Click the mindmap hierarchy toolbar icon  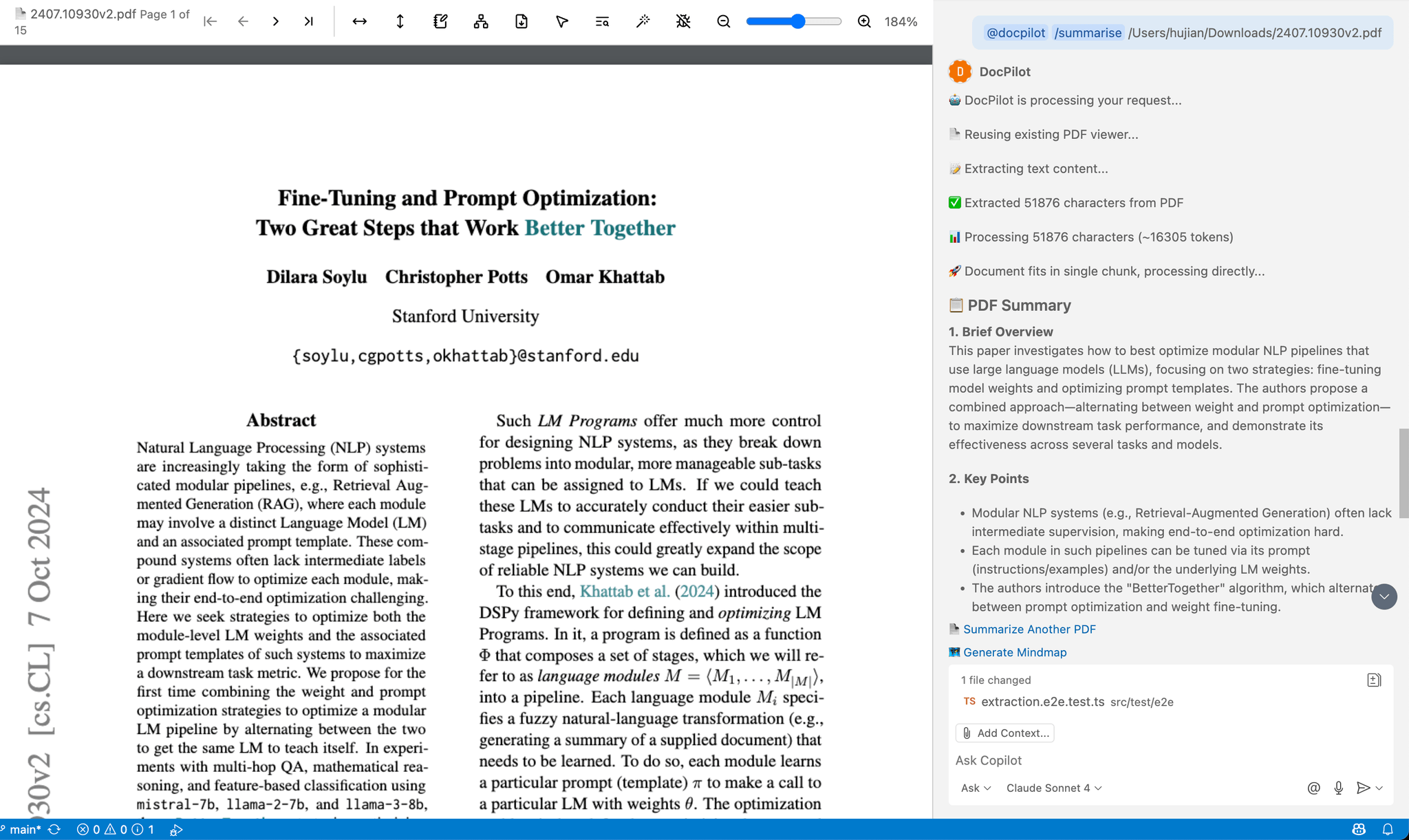click(481, 21)
